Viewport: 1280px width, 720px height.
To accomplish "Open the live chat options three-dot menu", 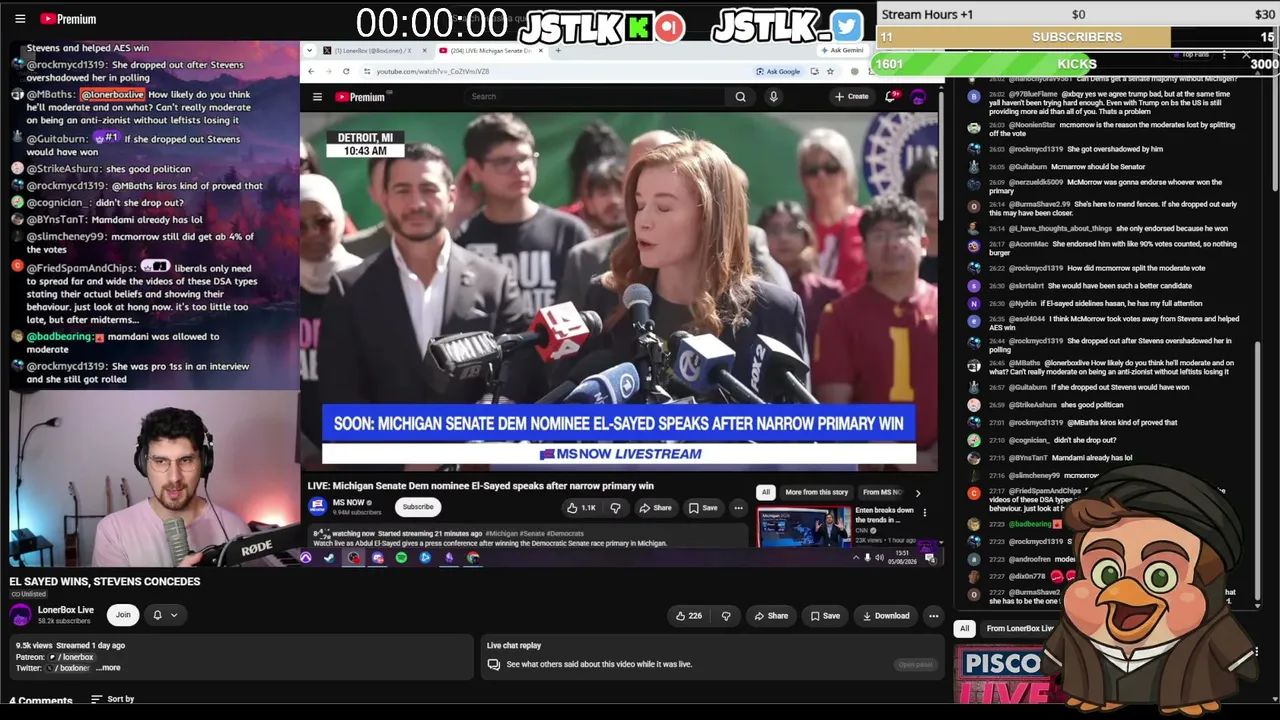I will [x=1224, y=54].
